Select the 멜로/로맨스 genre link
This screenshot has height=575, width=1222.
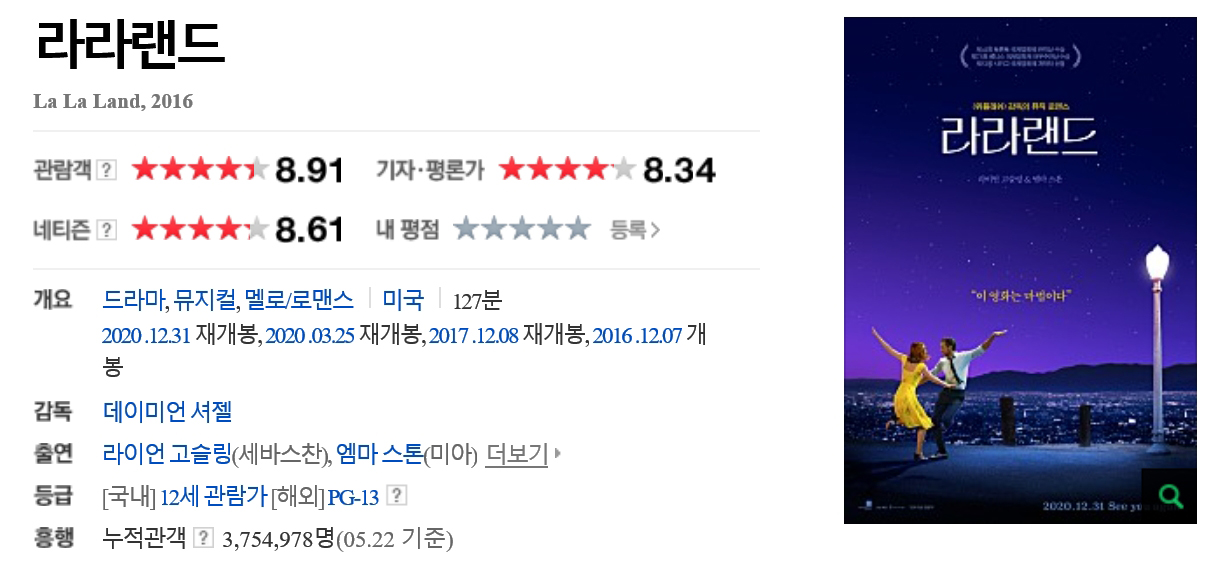(299, 299)
